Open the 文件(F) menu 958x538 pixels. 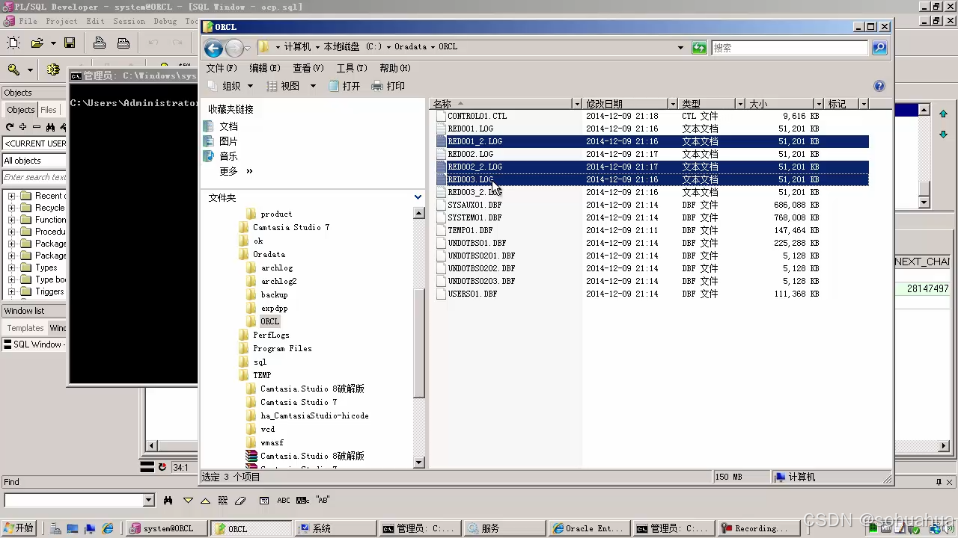tap(221, 68)
